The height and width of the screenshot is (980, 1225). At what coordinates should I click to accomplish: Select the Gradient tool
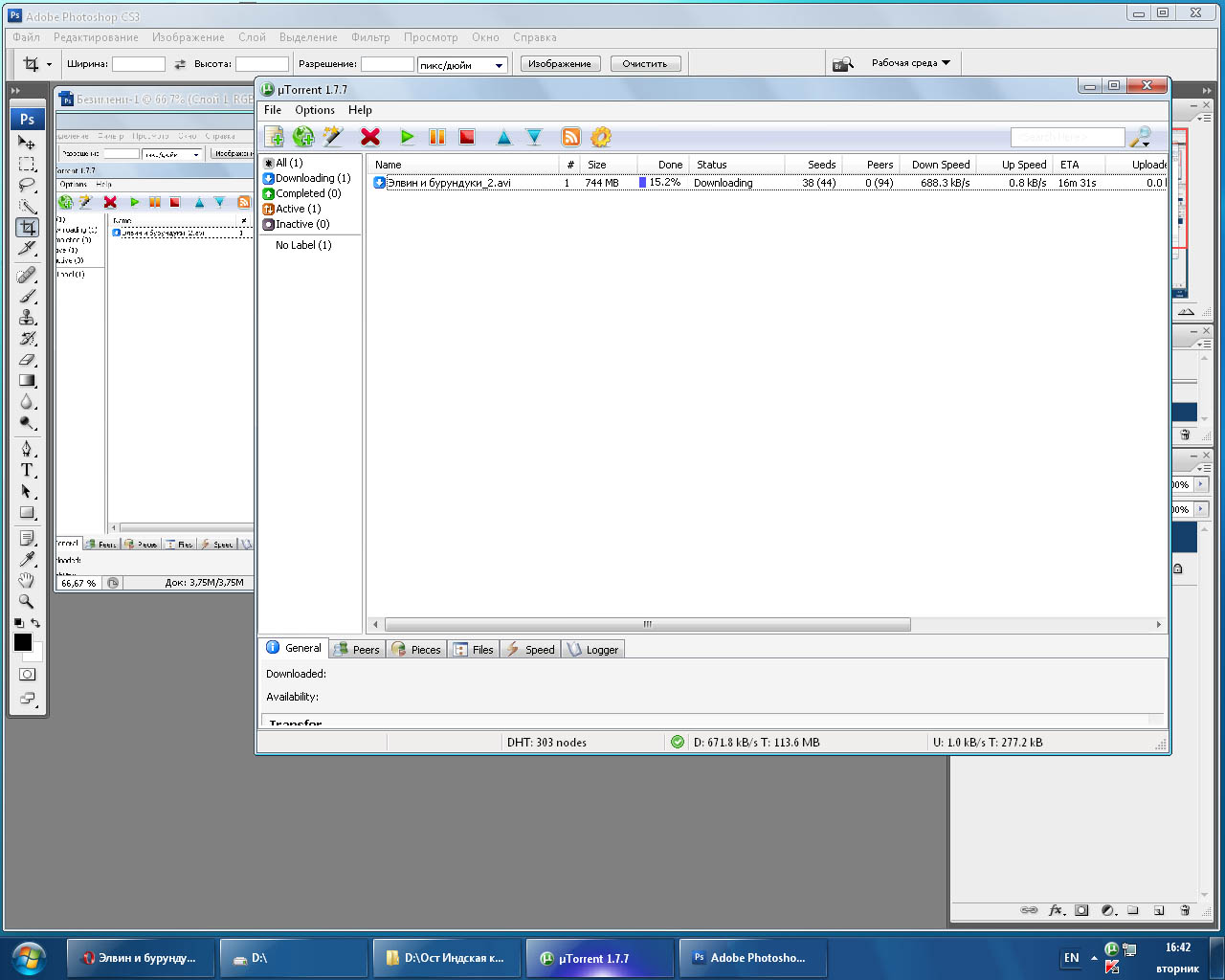point(27,381)
